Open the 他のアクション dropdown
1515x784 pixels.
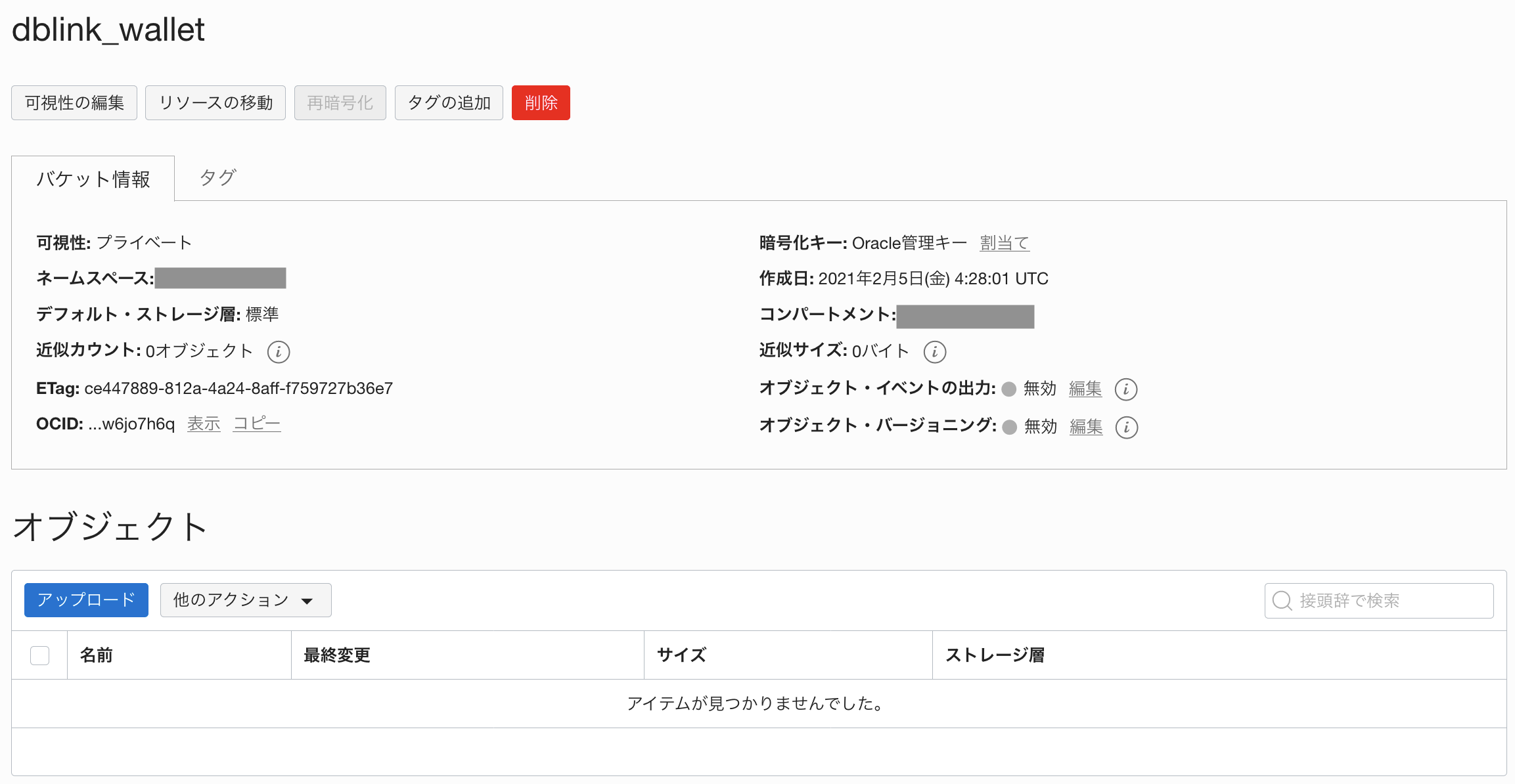(x=245, y=599)
